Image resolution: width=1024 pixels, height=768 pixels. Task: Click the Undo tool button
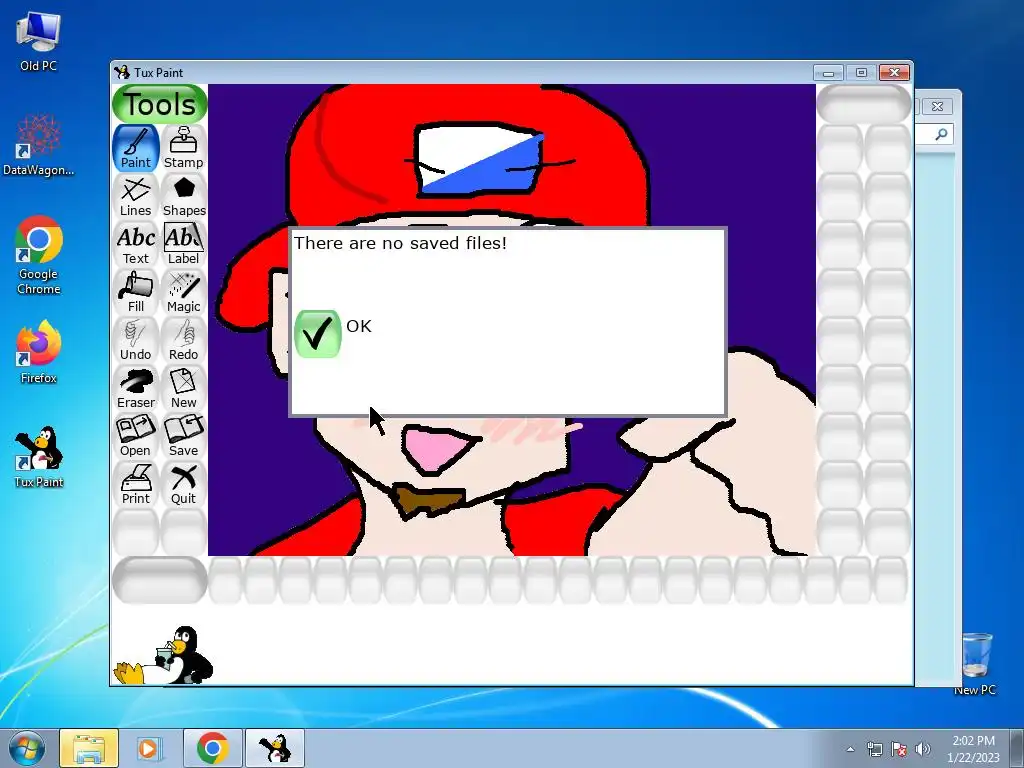pos(136,340)
